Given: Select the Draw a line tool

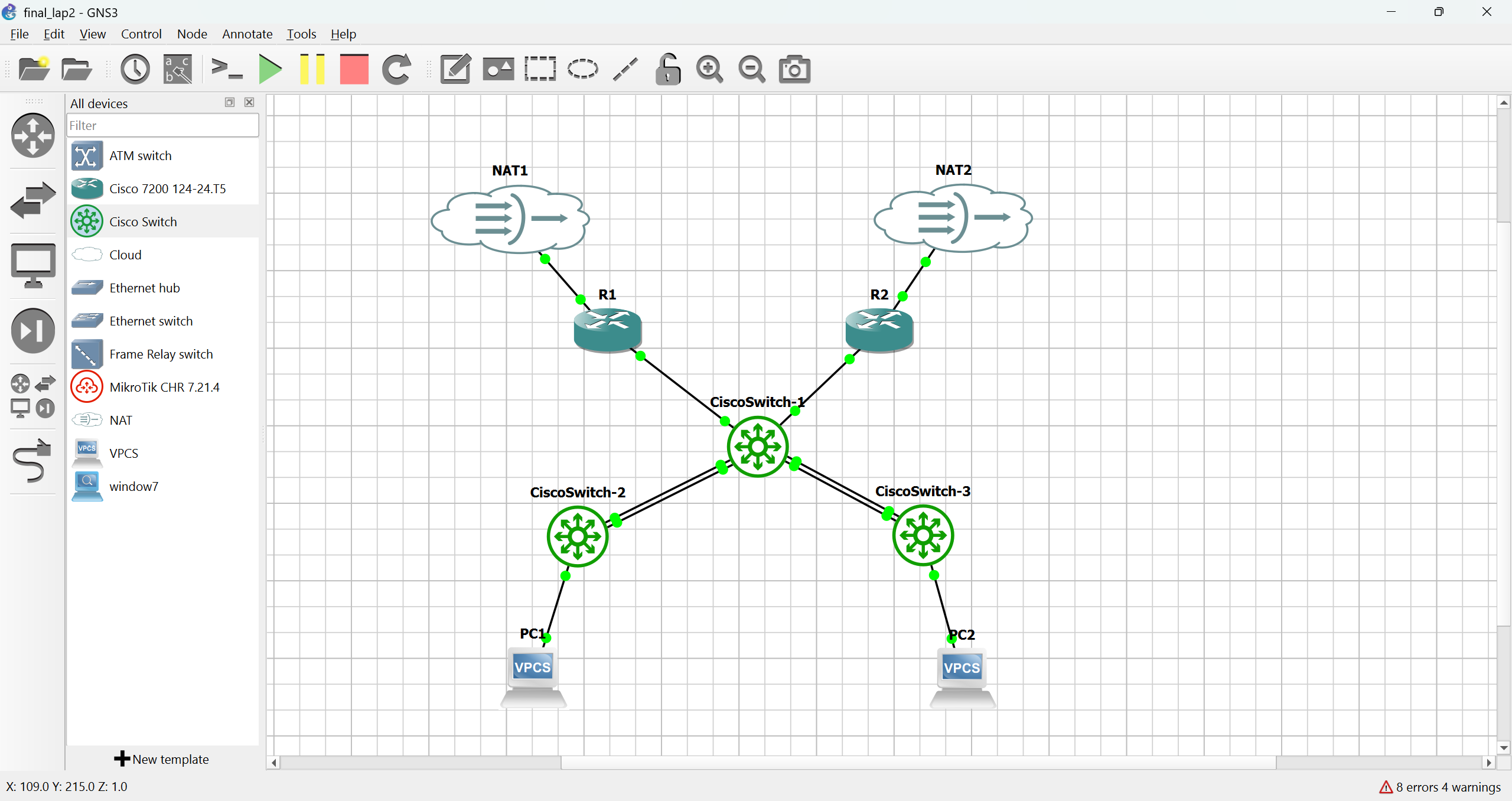Looking at the screenshot, I should click(625, 69).
